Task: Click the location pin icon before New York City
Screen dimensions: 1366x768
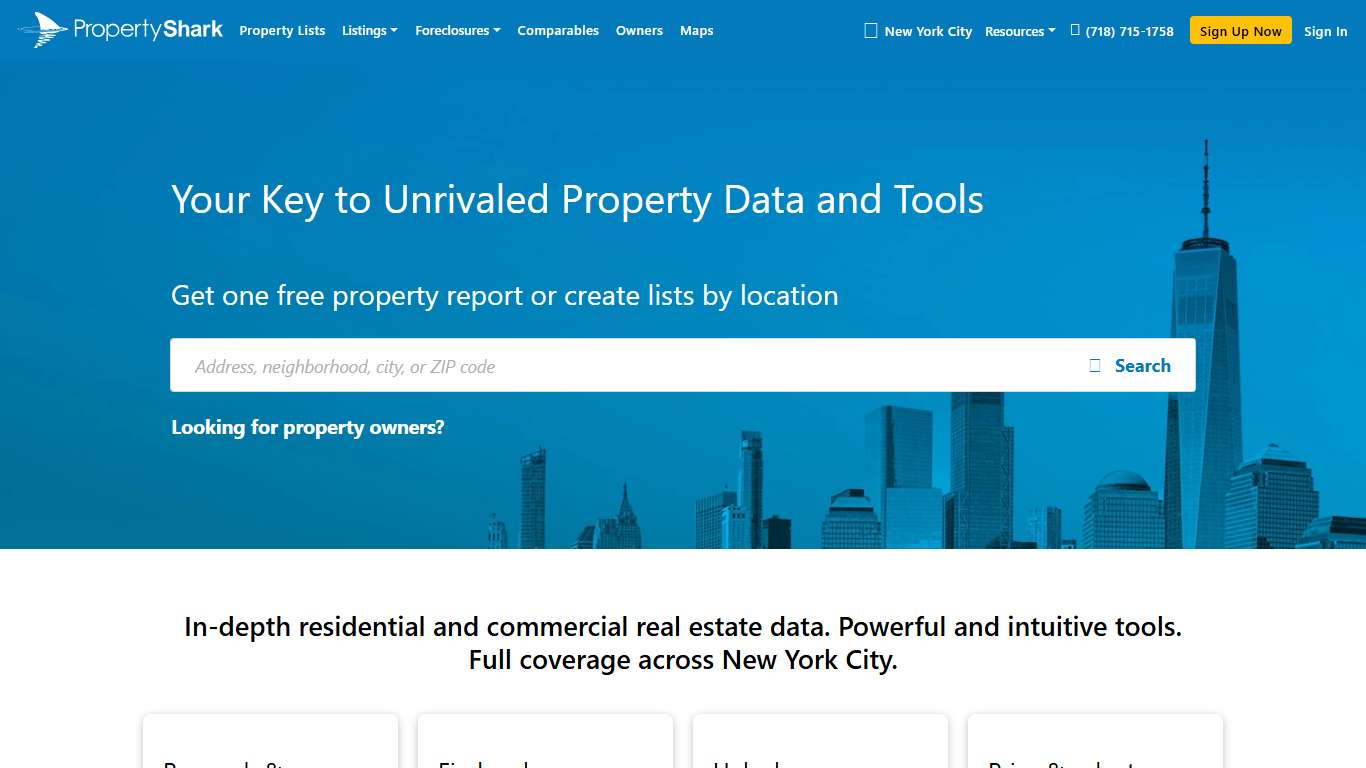Action: click(x=869, y=30)
